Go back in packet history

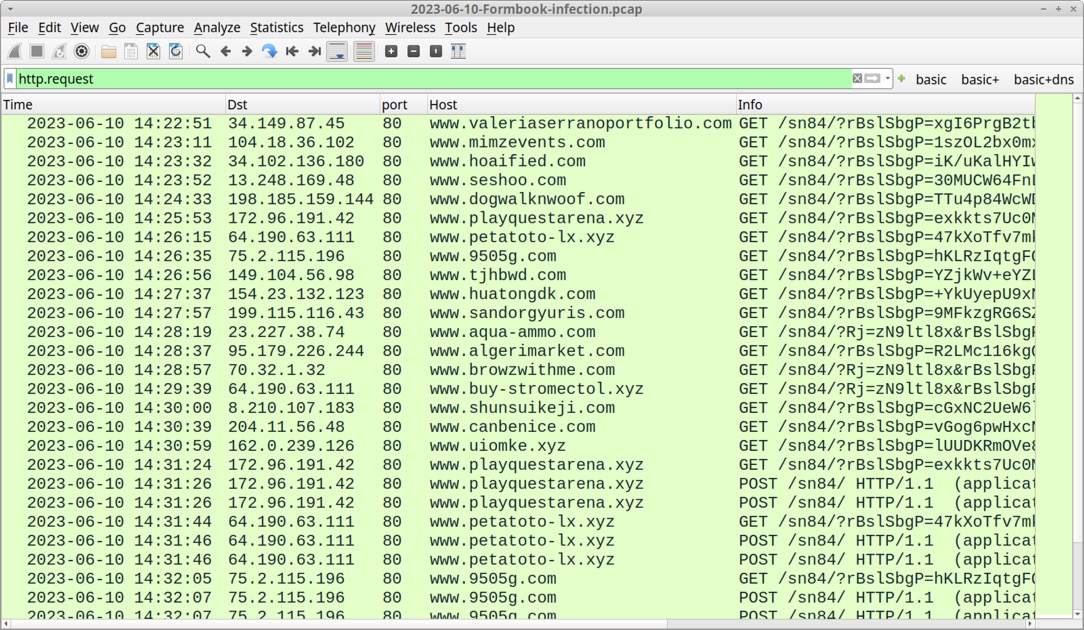click(225, 51)
